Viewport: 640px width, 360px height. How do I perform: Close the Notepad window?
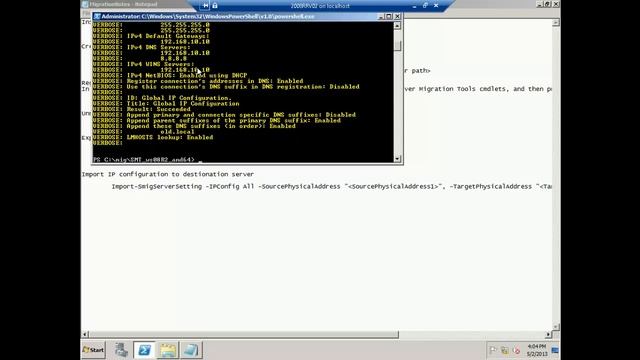(556, 4)
